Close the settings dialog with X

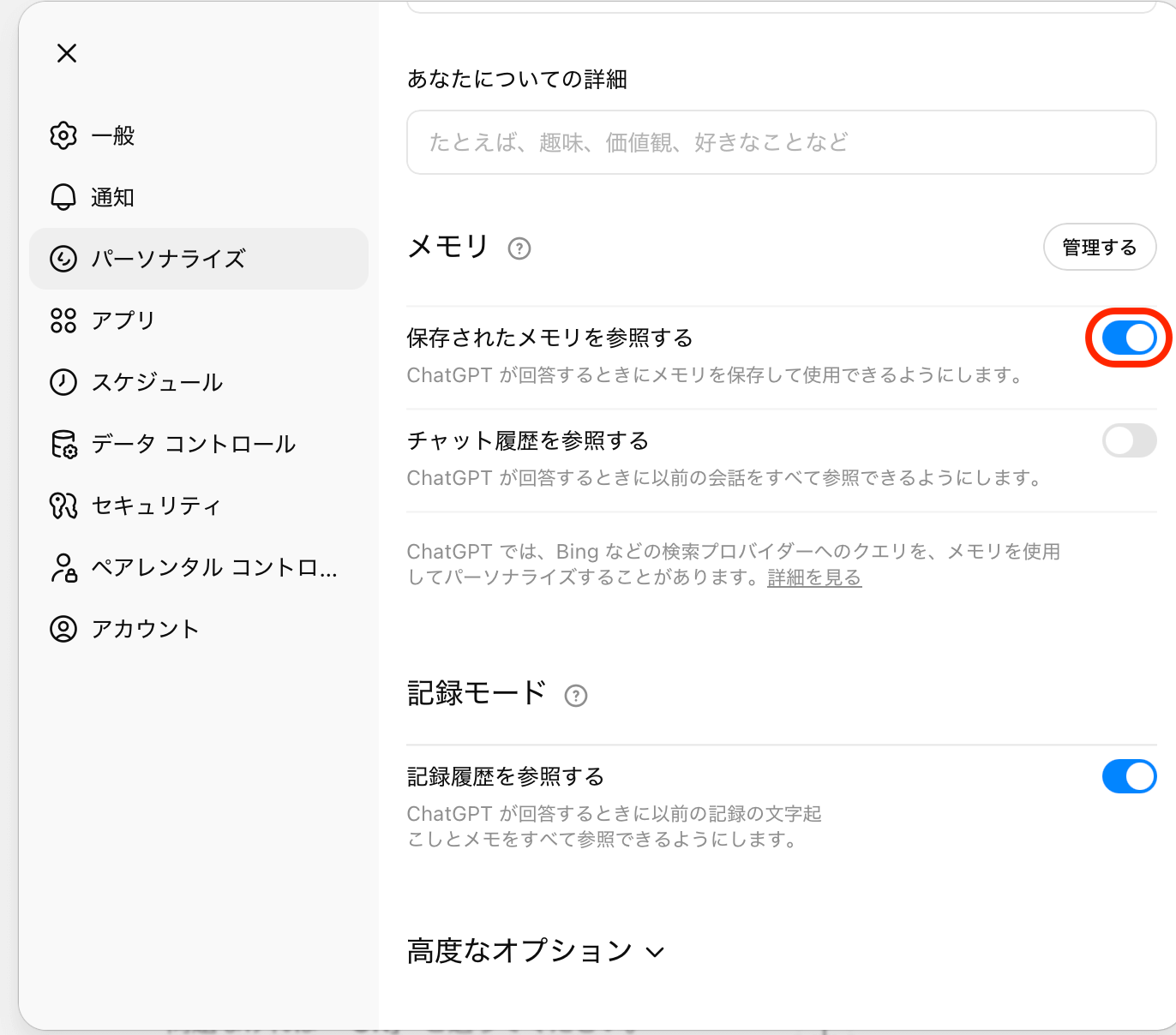click(67, 53)
